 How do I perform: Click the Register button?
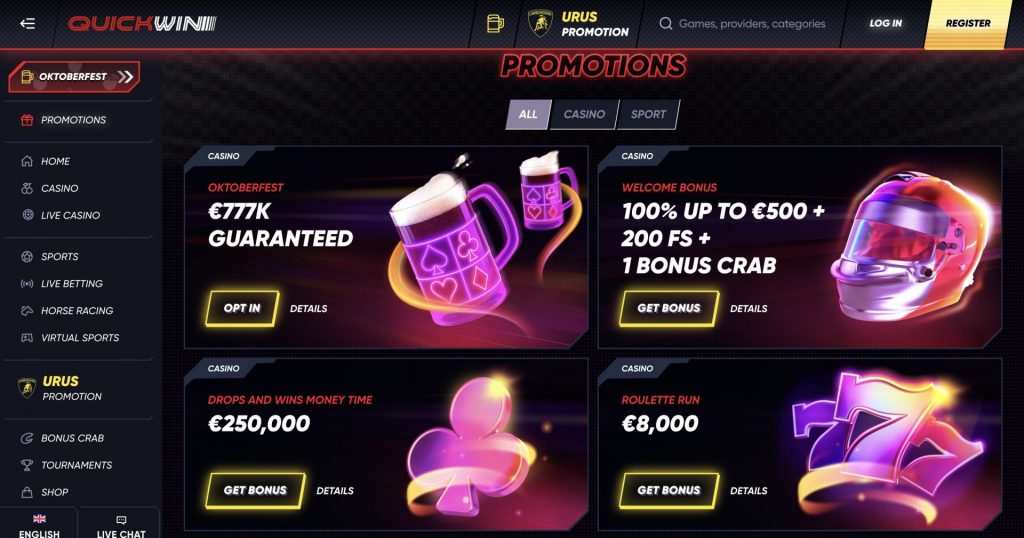click(967, 24)
